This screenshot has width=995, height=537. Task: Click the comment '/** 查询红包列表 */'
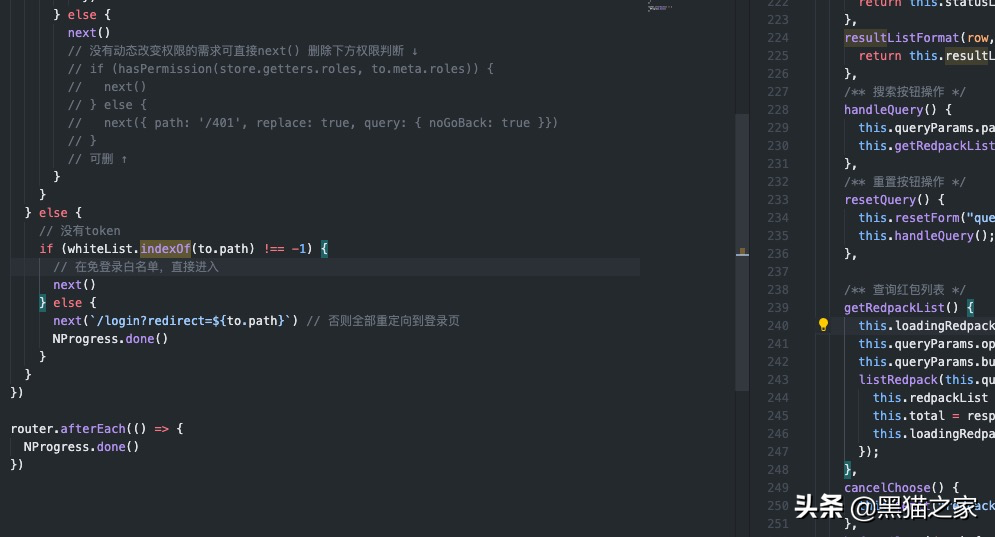pos(905,290)
